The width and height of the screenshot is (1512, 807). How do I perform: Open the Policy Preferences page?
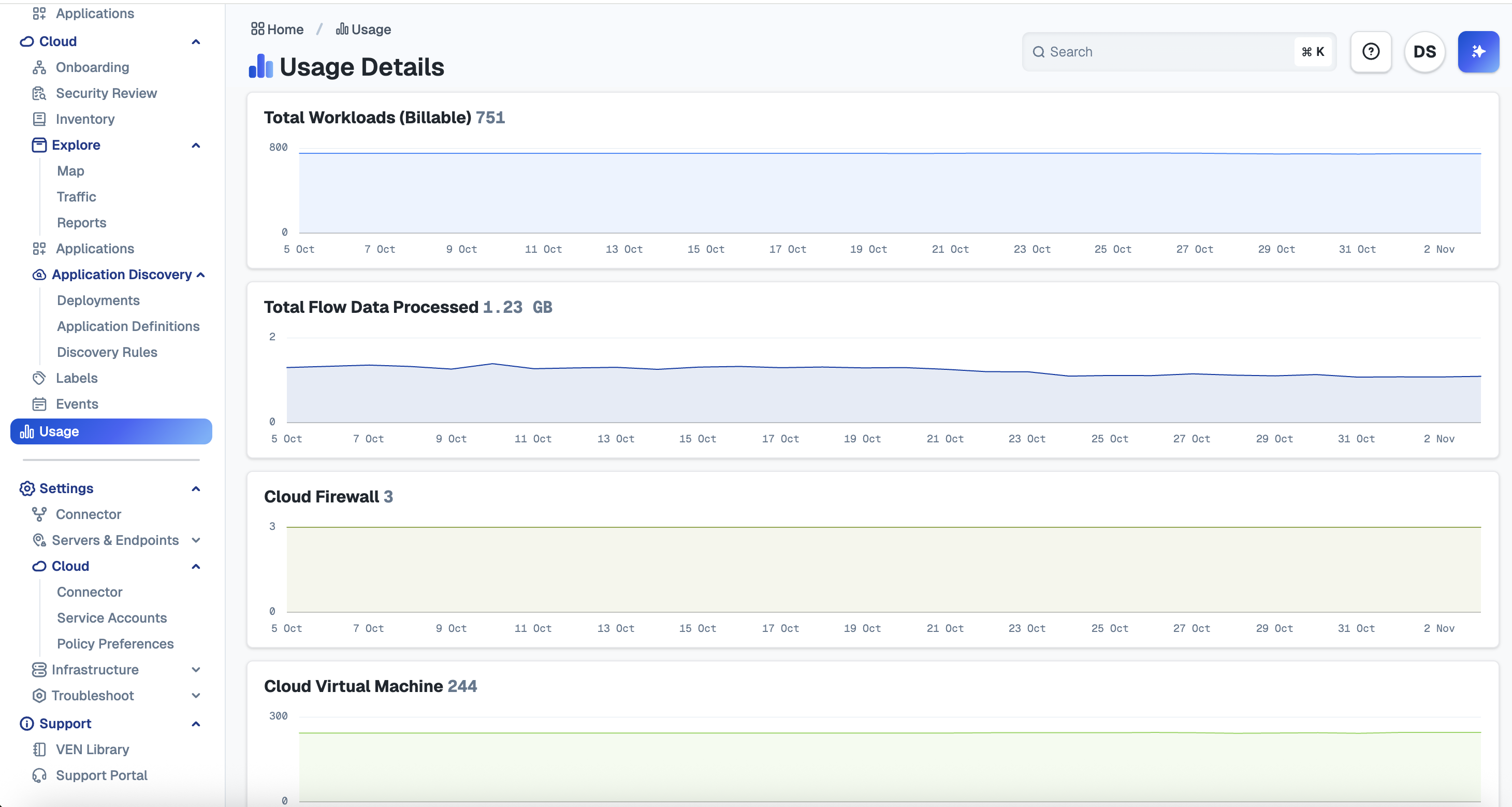[x=115, y=644]
